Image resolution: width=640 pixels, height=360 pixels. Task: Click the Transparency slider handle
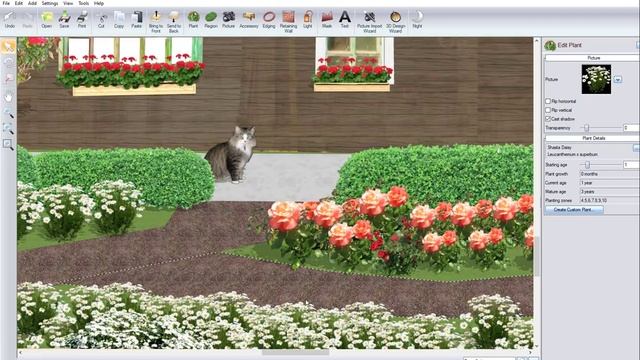pos(587,128)
